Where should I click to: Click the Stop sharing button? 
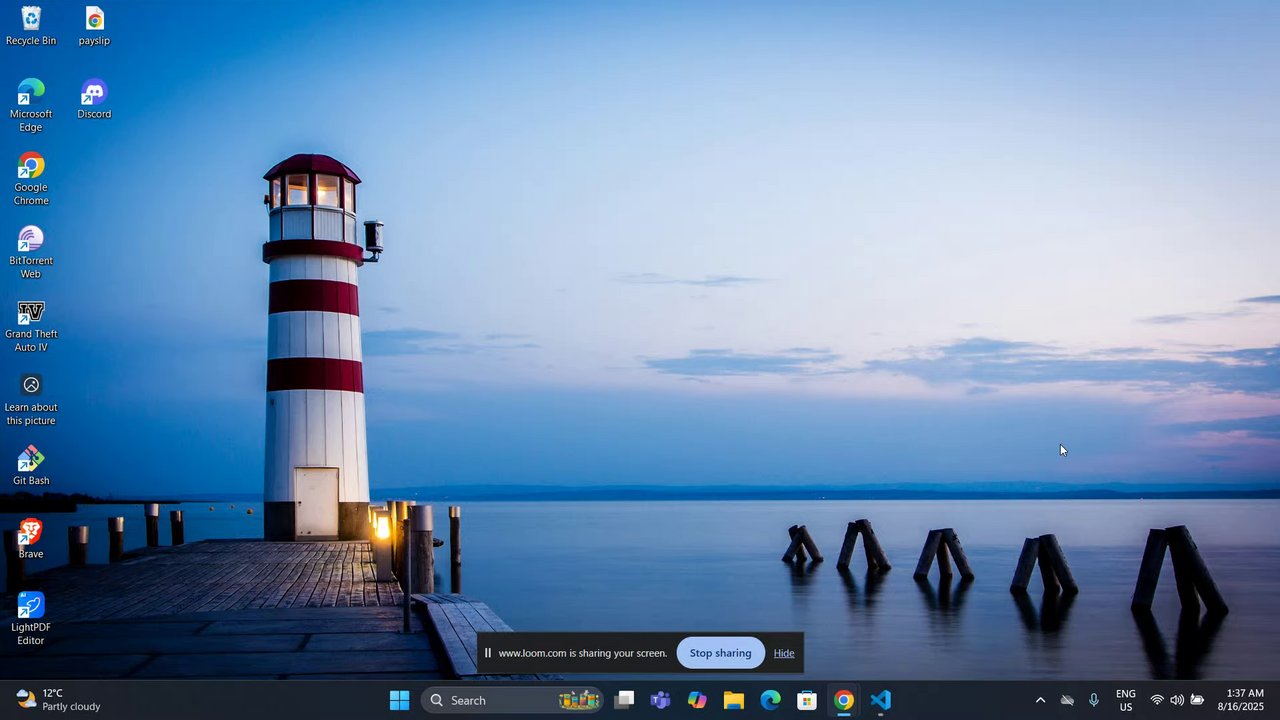coord(720,653)
